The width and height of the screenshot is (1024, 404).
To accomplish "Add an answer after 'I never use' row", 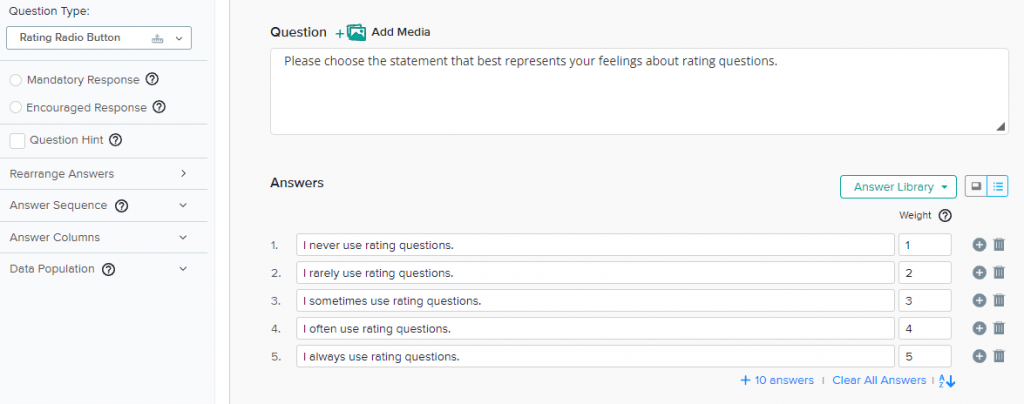I will click(978, 245).
